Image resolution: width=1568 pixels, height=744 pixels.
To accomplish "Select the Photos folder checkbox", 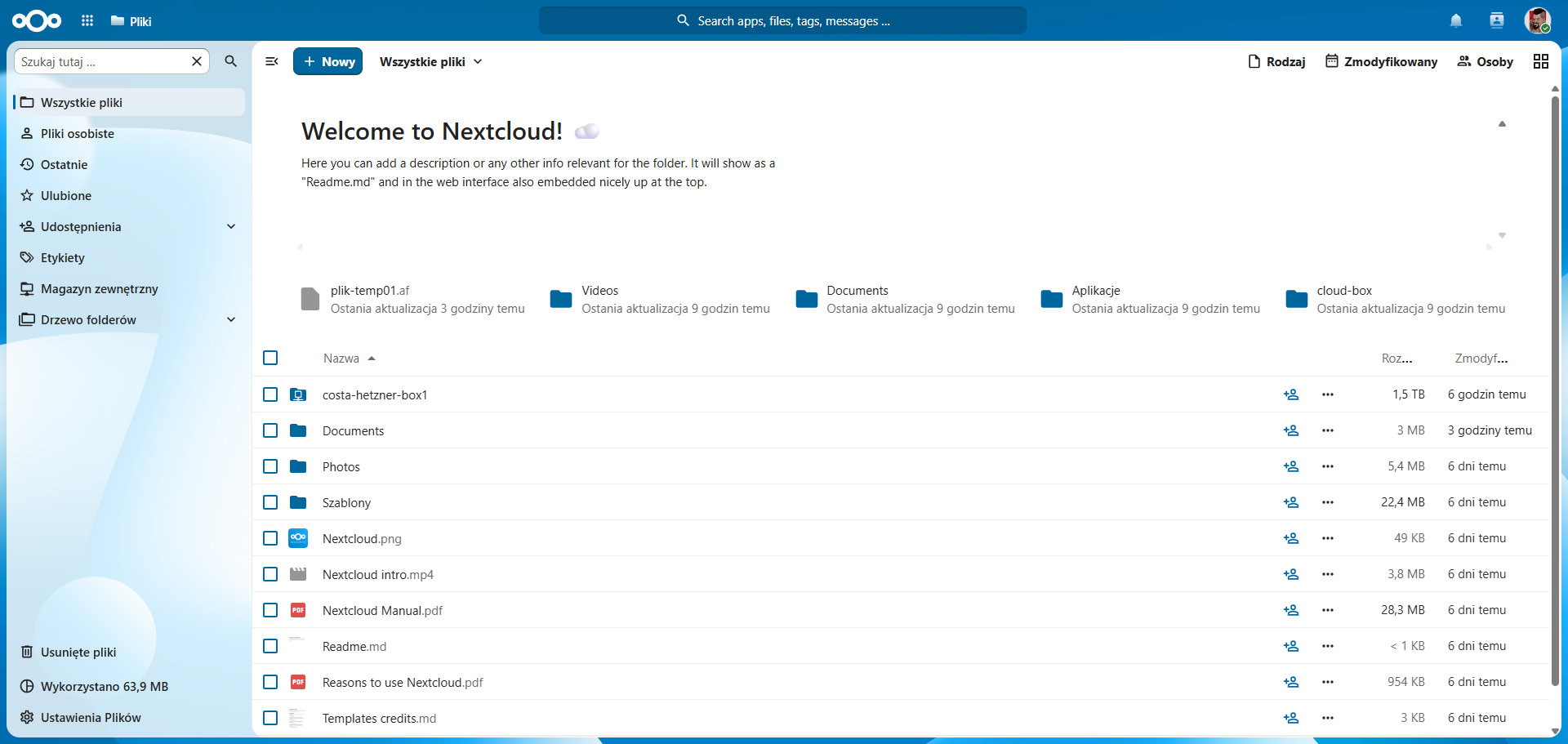I will 270,466.
